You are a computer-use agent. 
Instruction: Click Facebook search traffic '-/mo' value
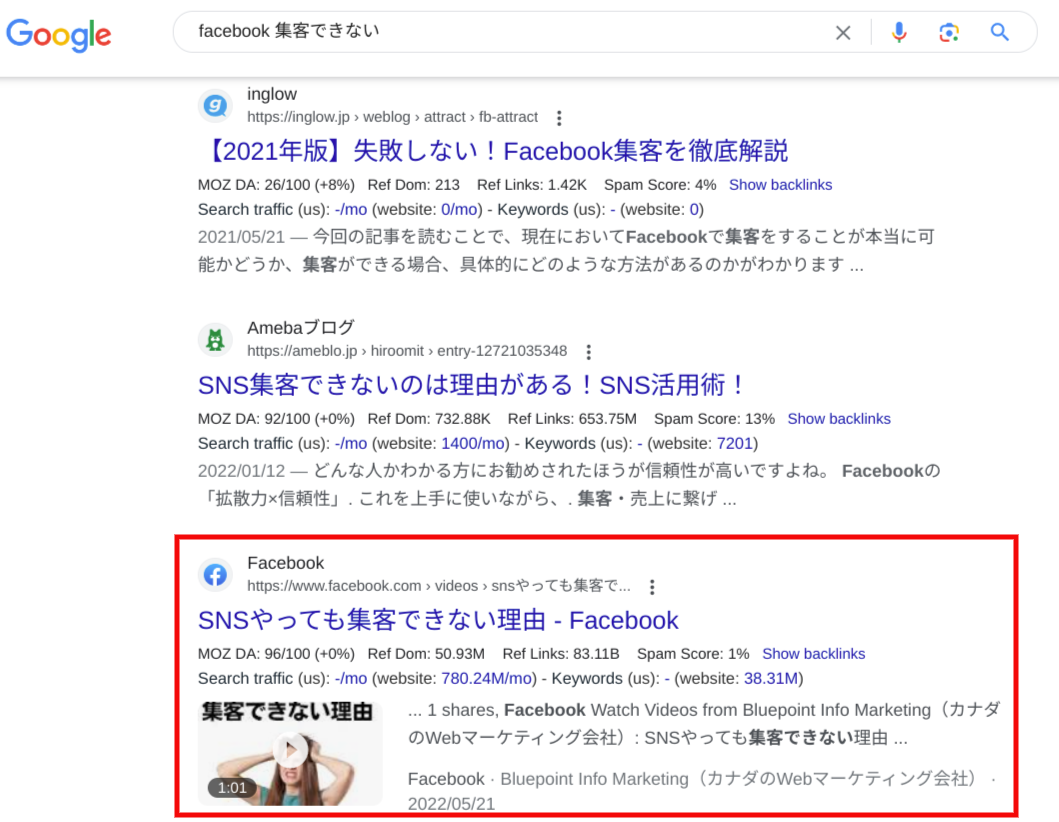click(351, 678)
